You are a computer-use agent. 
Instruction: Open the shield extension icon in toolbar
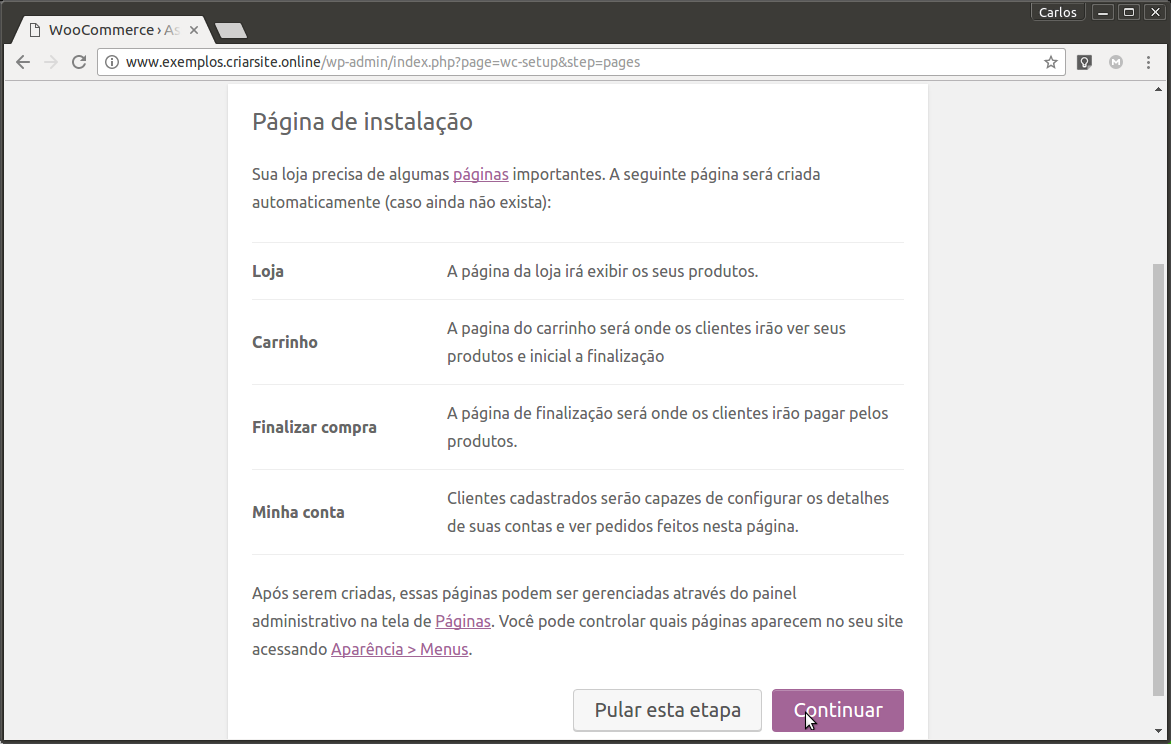(x=1084, y=62)
